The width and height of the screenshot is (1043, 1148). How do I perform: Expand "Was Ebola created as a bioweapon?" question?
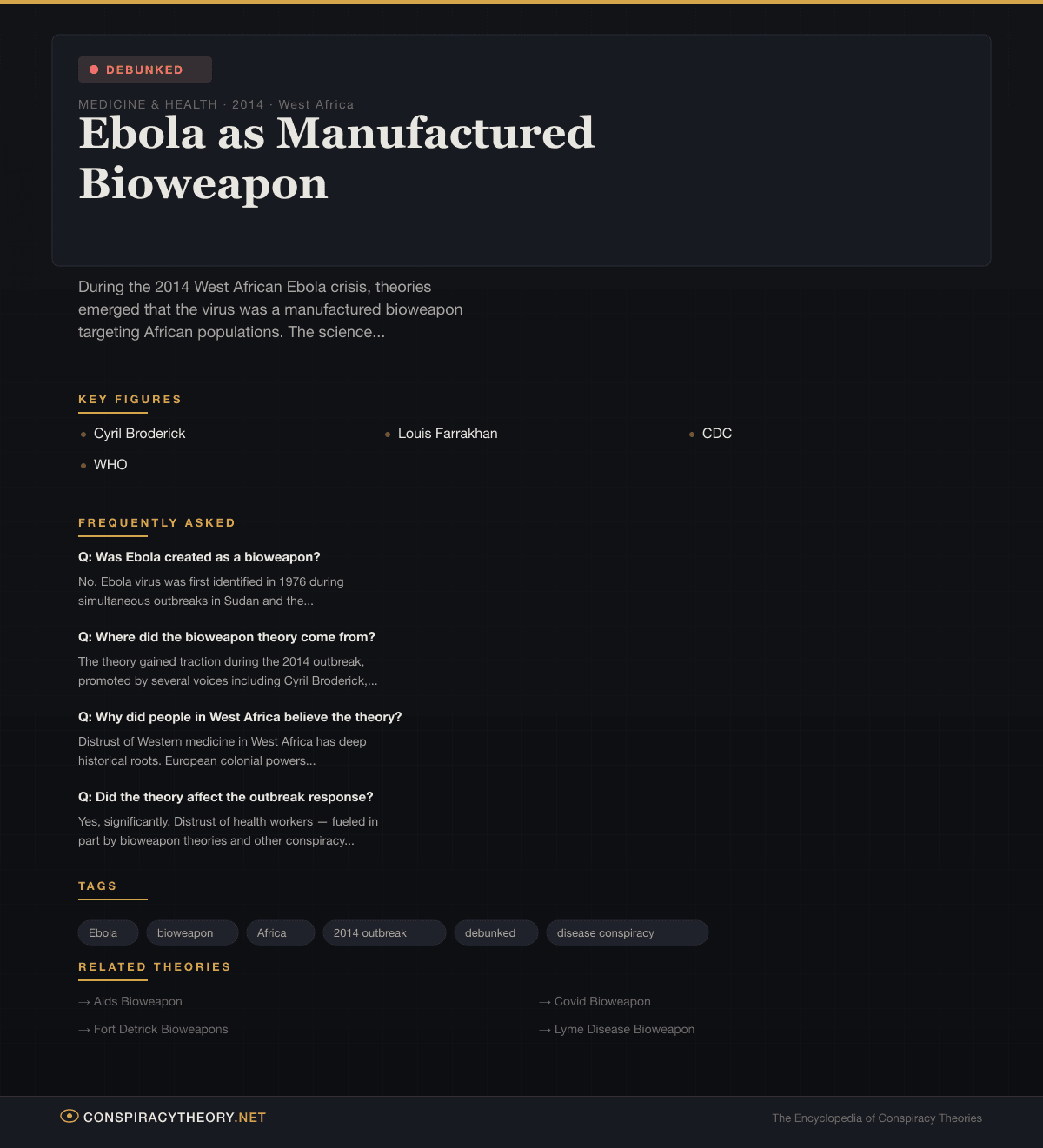[199, 557]
